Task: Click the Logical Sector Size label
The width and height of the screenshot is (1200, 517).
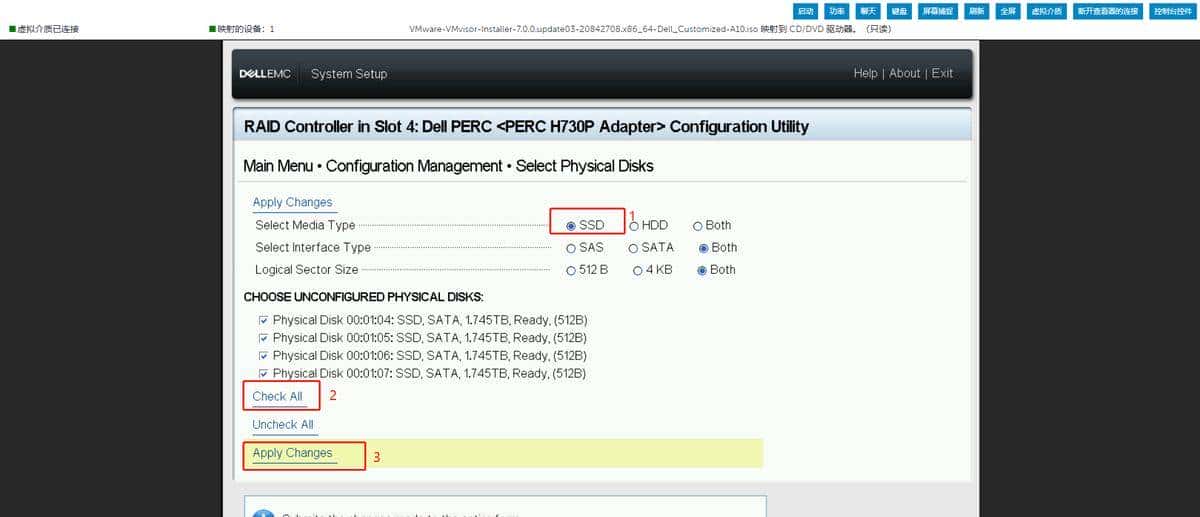Action: click(306, 269)
